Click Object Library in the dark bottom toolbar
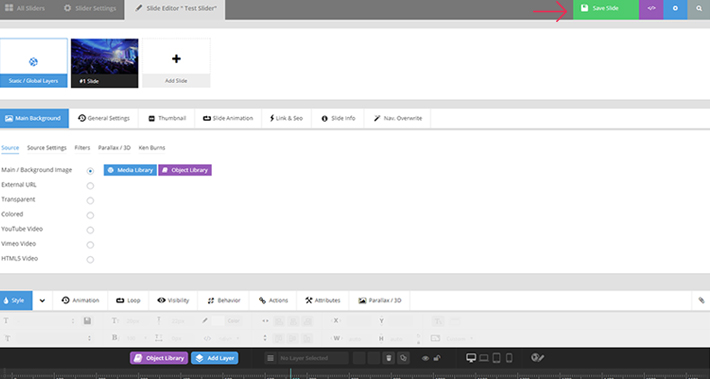 159,358
